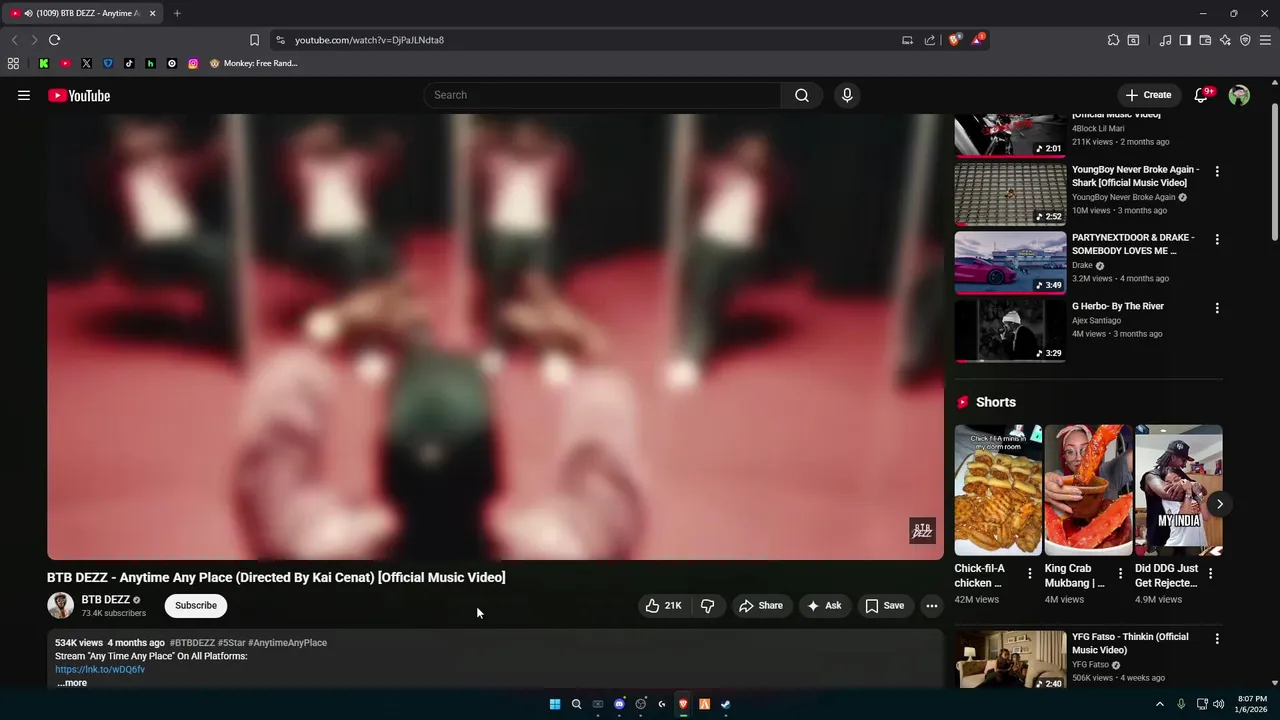The height and width of the screenshot is (720, 1280).
Task: Open Brave Shields lion icon
Action: pos(954,40)
